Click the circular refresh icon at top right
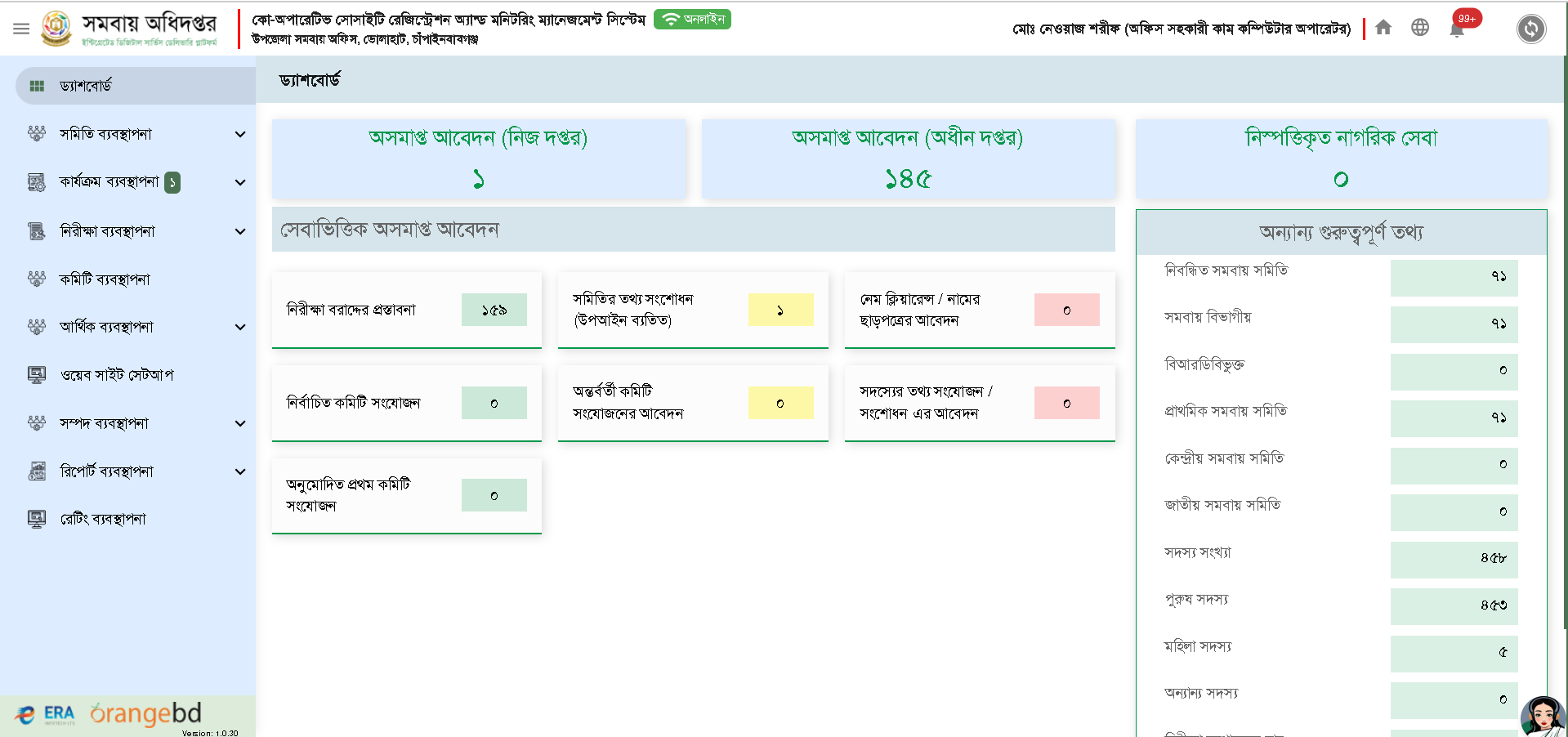Screen dimensions: 1568x737 coord(1530,29)
